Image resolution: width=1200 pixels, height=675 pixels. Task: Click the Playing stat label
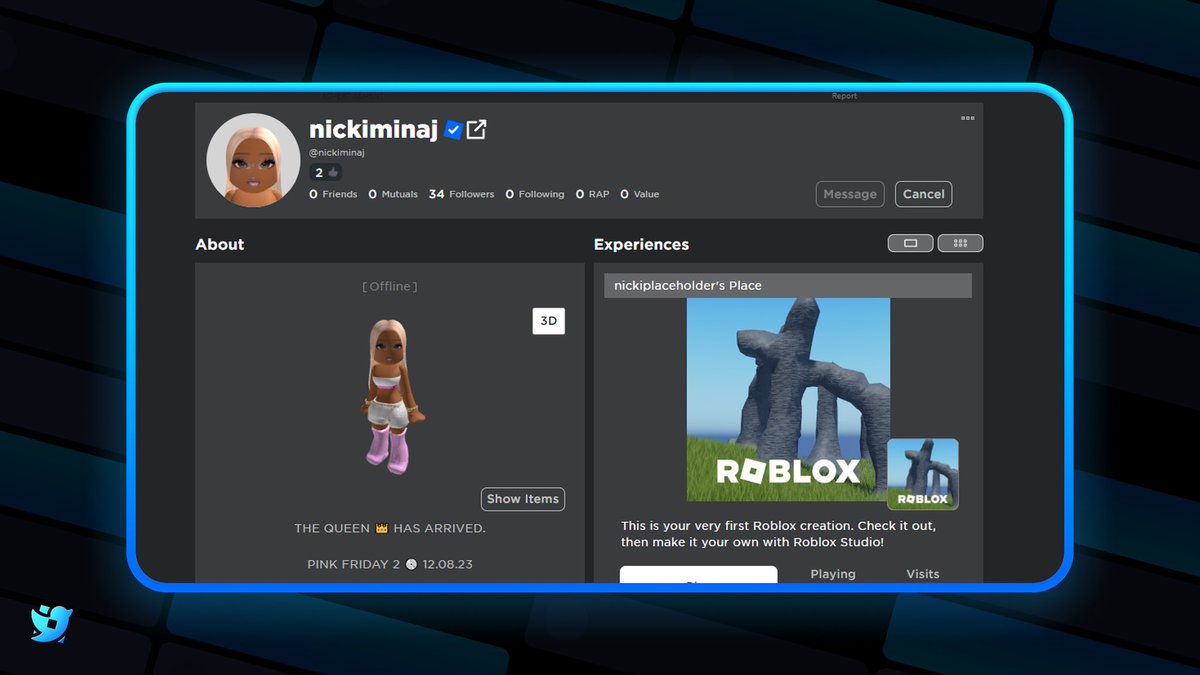coord(833,574)
